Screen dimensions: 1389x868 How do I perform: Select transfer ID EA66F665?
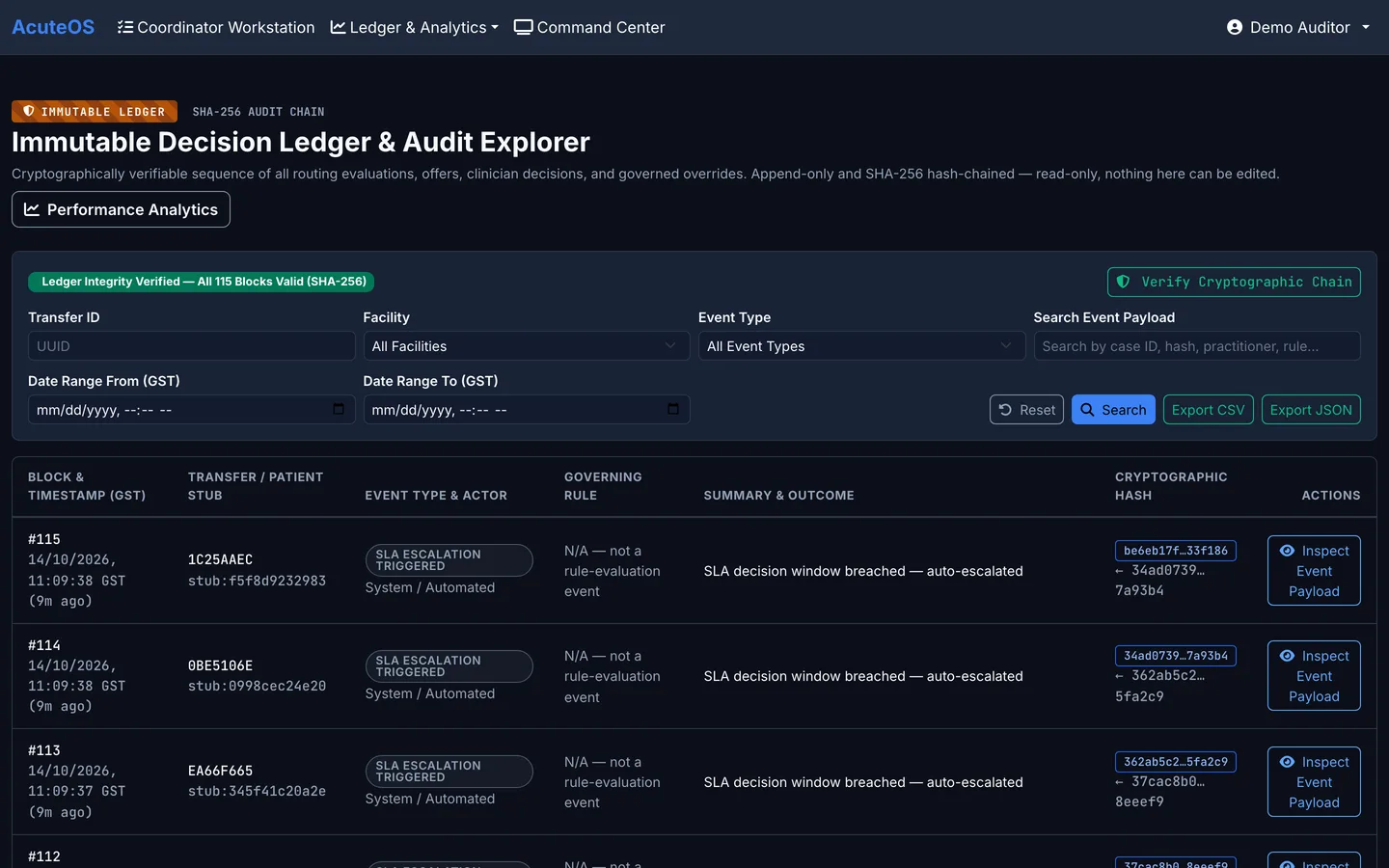pos(220,771)
